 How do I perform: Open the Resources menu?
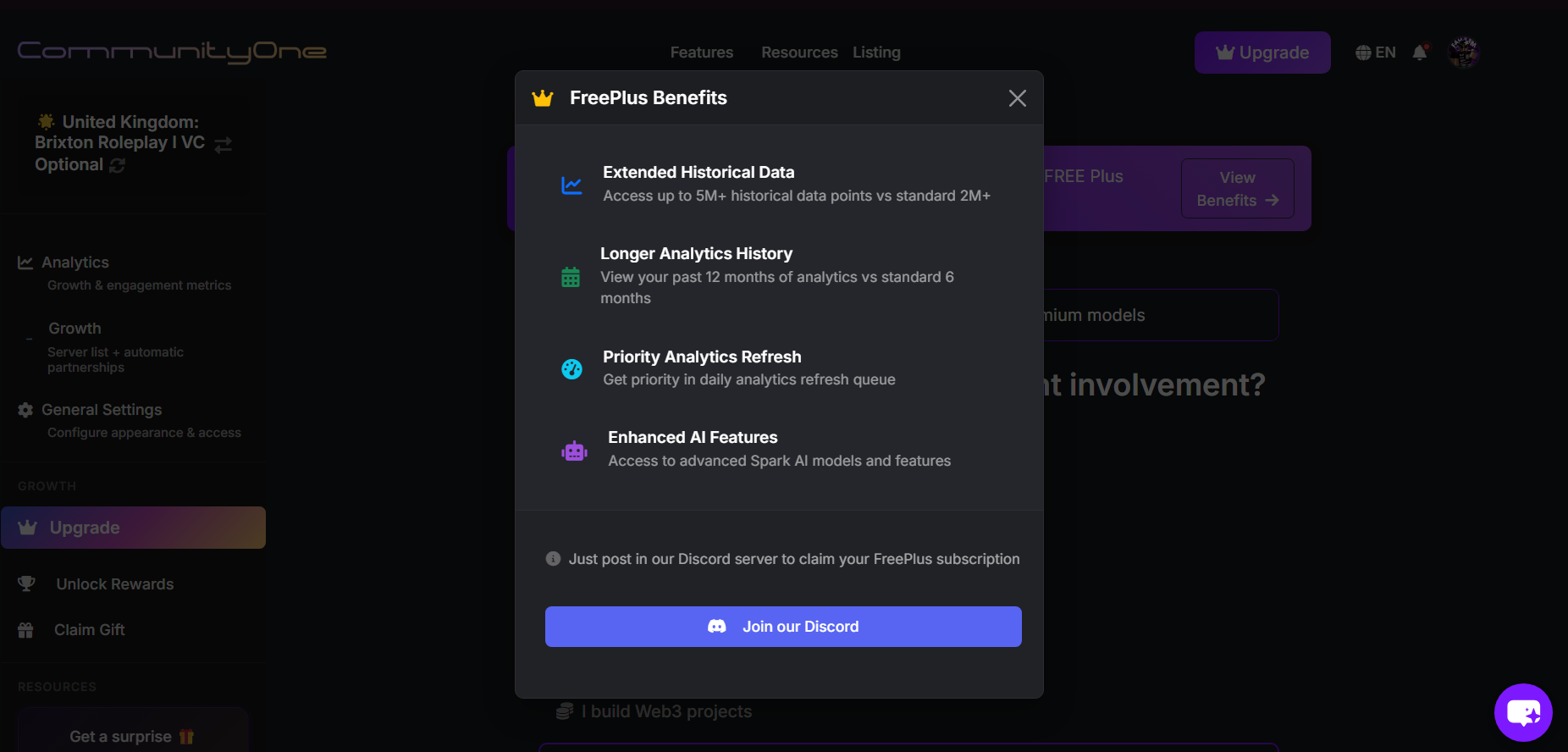point(798,53)
